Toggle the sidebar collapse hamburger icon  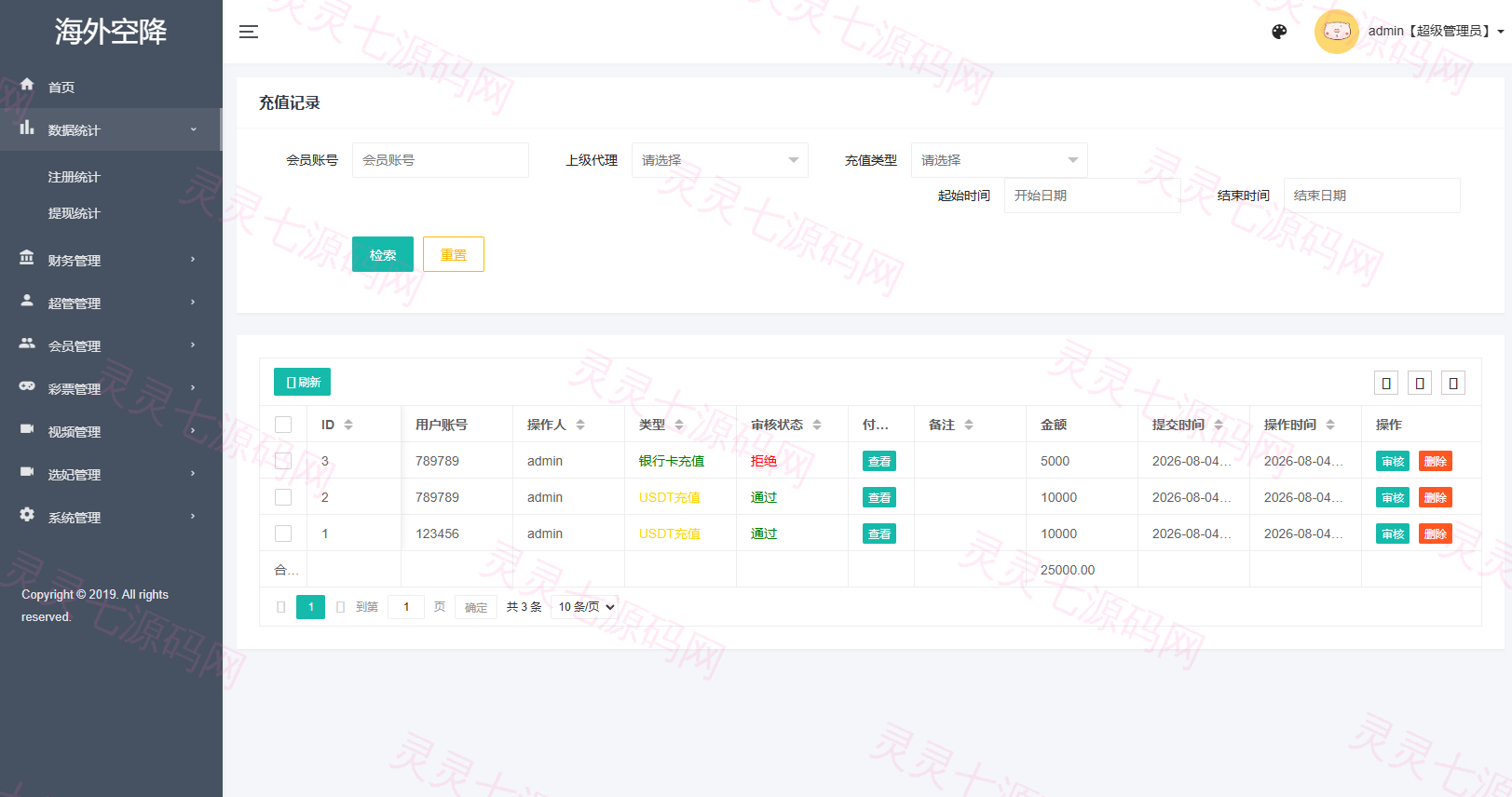pos(249,32)
